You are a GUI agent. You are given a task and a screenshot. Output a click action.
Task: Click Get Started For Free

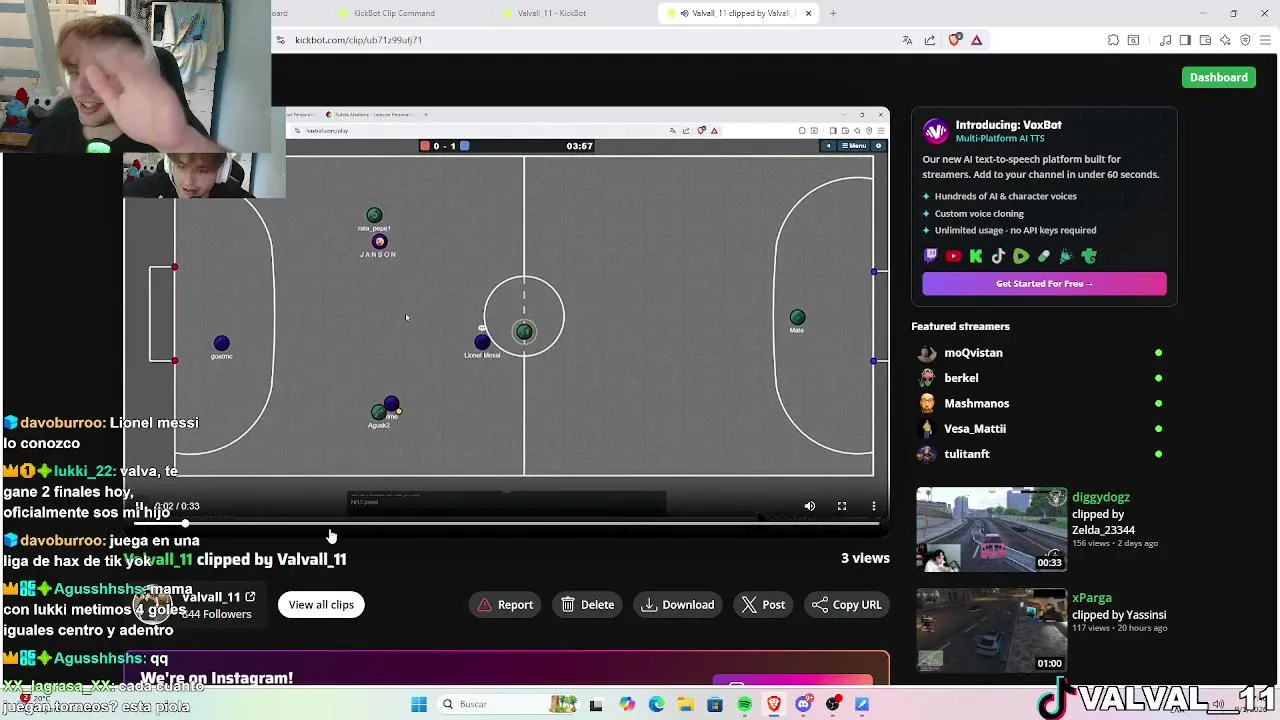[x=1044, y=283]
